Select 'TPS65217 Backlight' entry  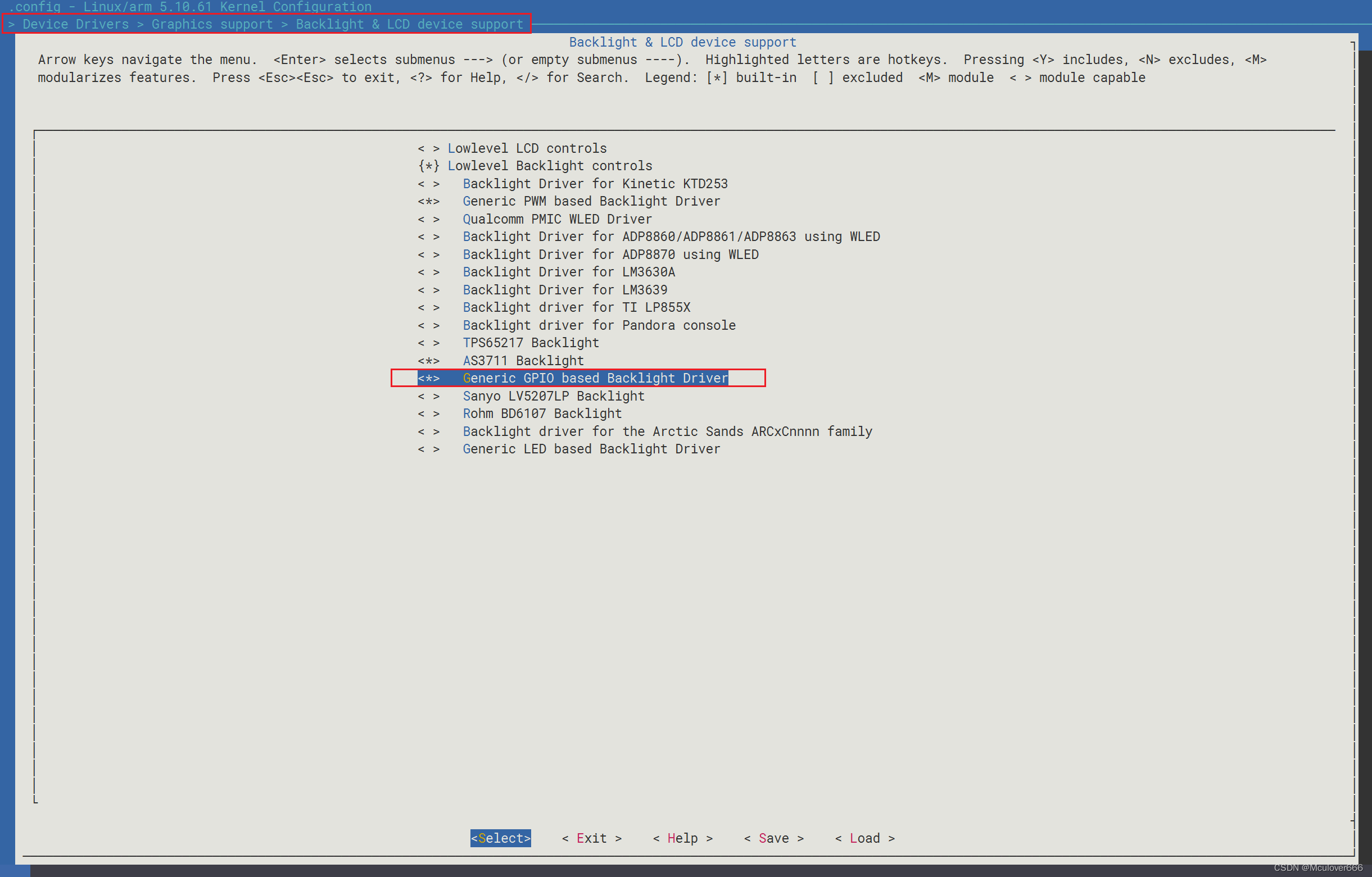click(x=531, y=343)
